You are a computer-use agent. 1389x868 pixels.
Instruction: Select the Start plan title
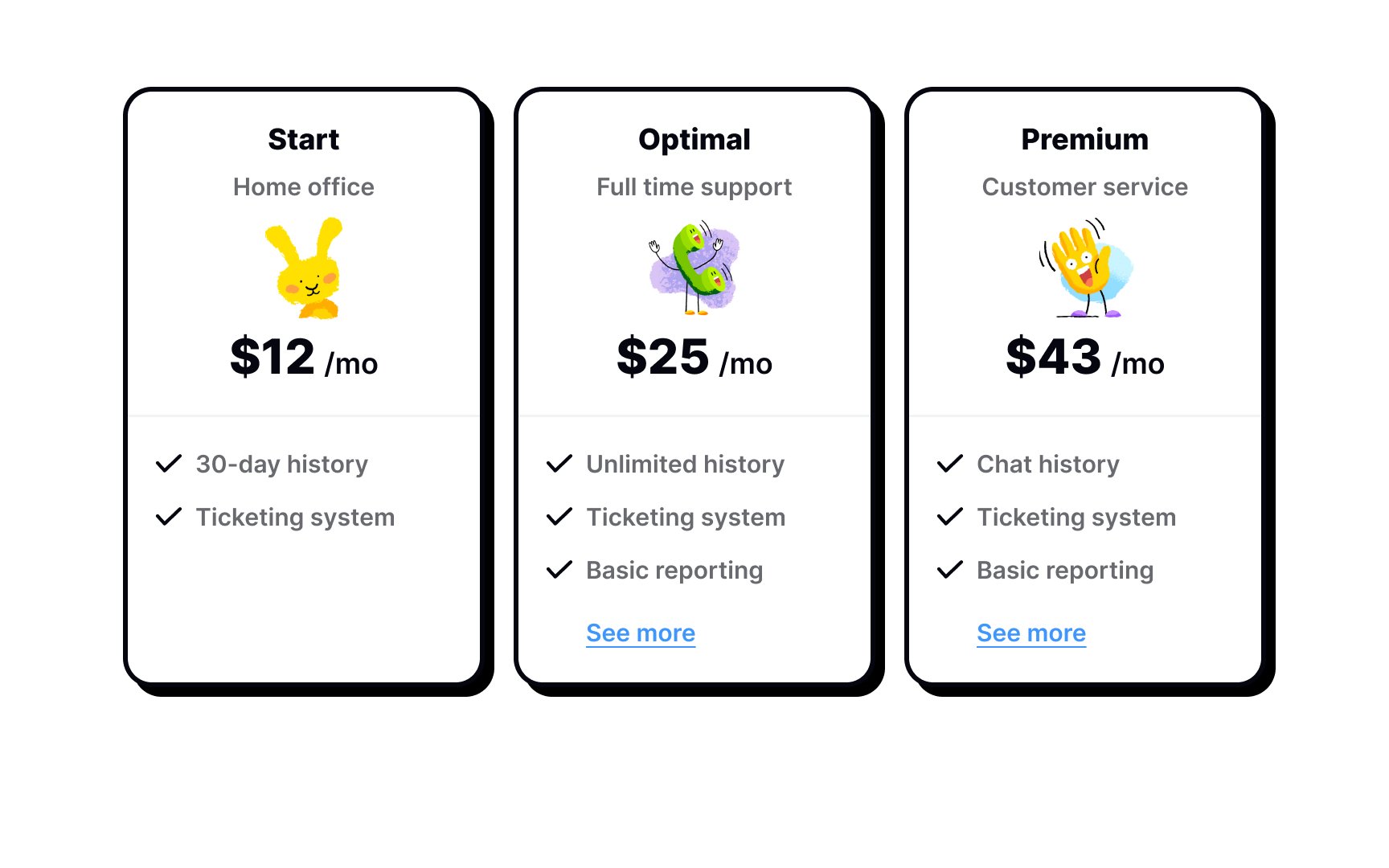tap(304, 140)
